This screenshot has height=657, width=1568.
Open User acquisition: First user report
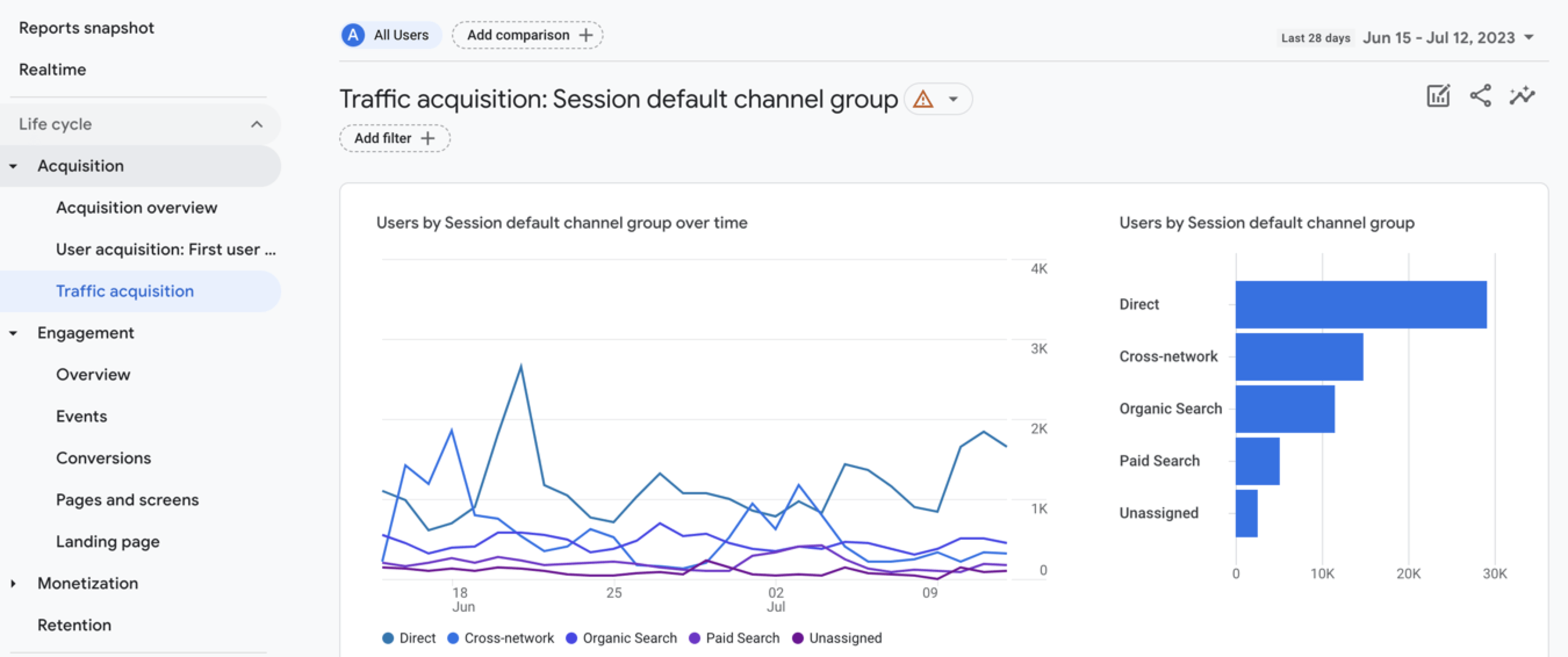[x=166, y=250]
